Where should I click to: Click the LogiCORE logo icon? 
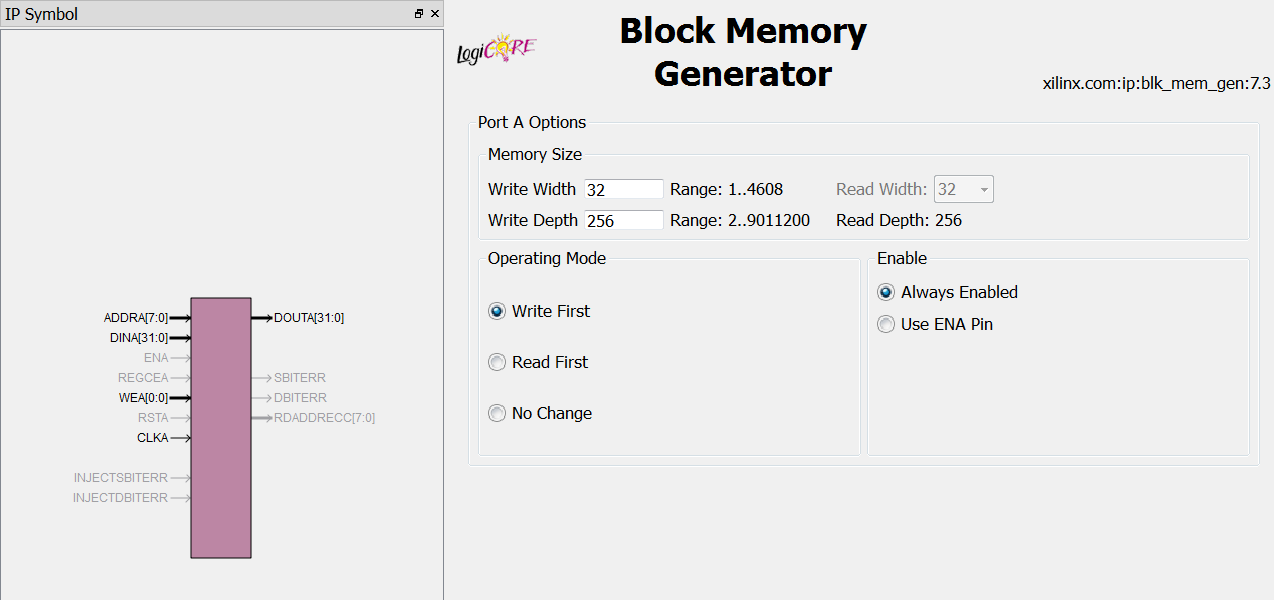pos(497,51)
